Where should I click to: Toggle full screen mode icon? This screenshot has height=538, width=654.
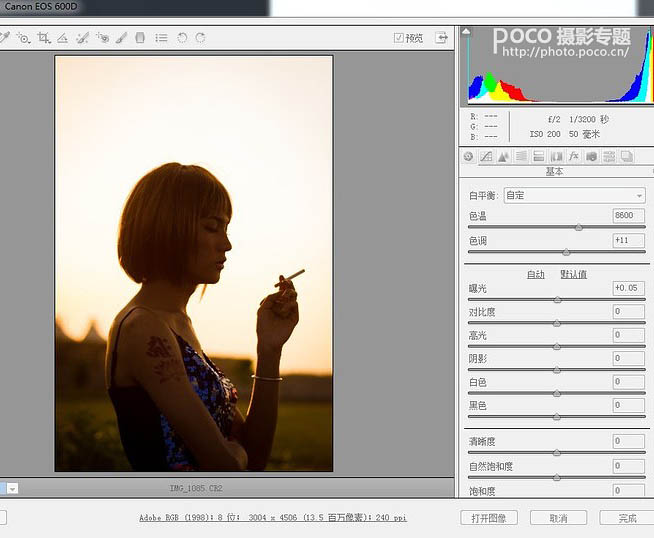[441, 38]
